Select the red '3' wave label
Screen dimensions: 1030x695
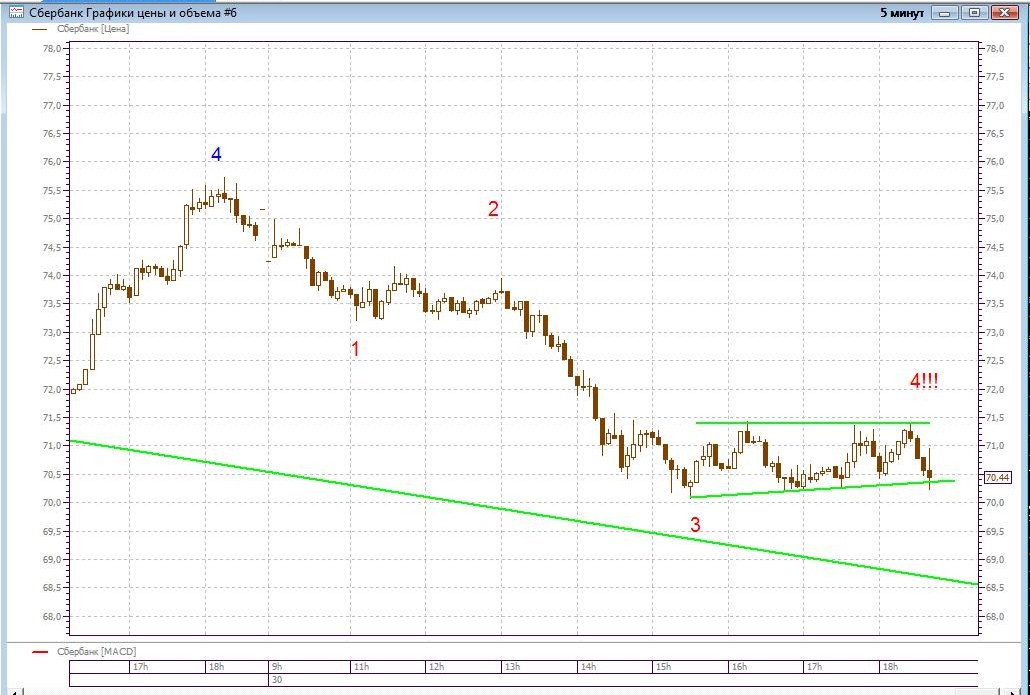click(695, 524)
